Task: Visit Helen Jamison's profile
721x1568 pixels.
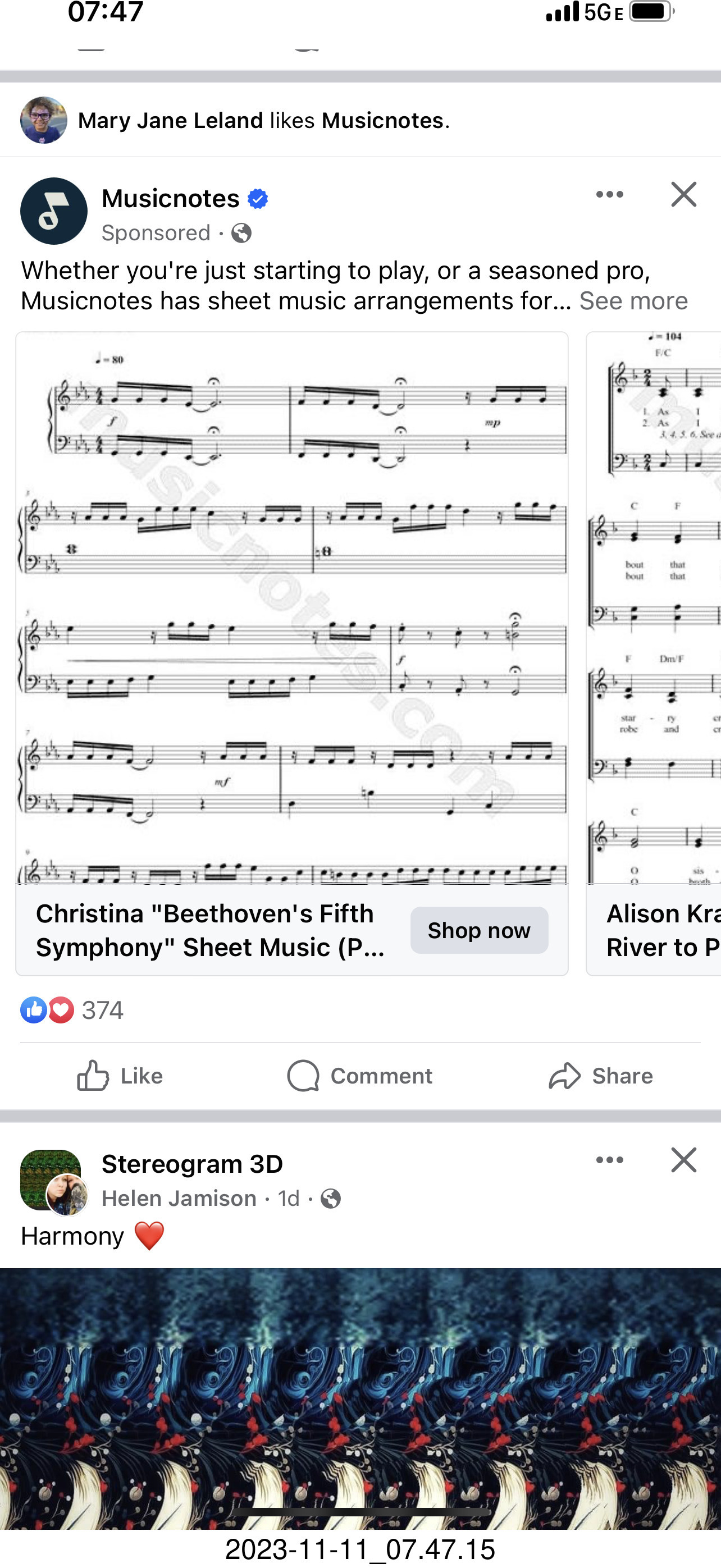Action: point(179,1198)
